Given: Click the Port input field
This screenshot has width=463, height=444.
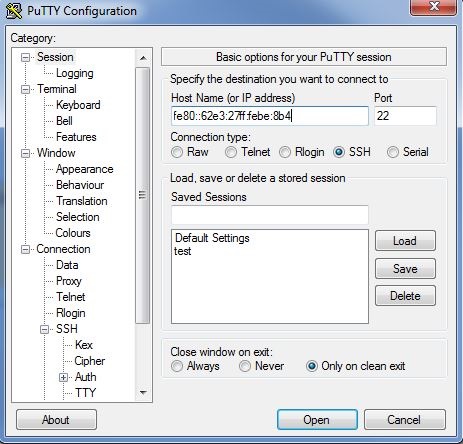Looking at the screenshot, I should (405, 116).
